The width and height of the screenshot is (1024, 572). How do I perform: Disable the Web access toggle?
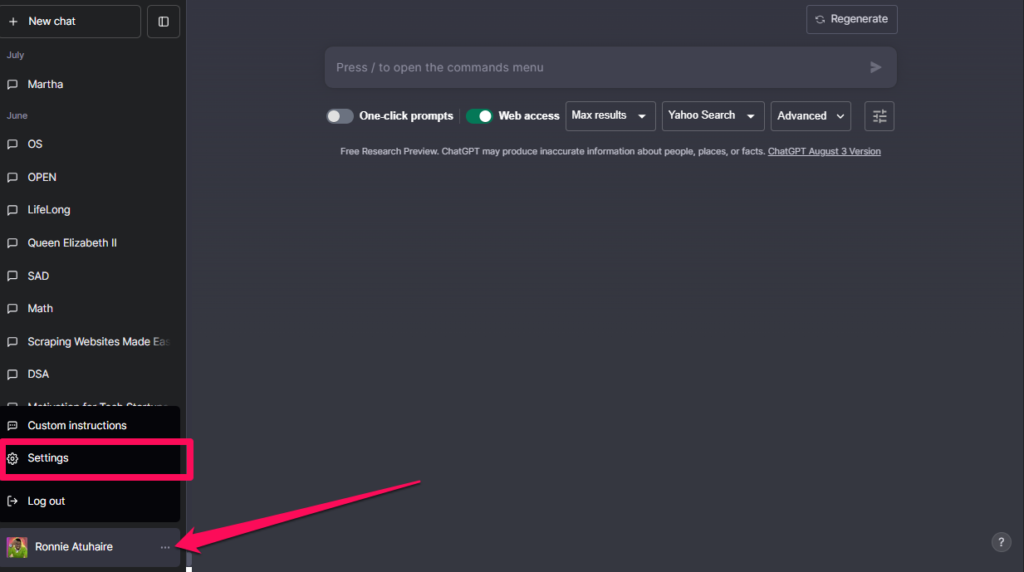click(x=479, y=116)
